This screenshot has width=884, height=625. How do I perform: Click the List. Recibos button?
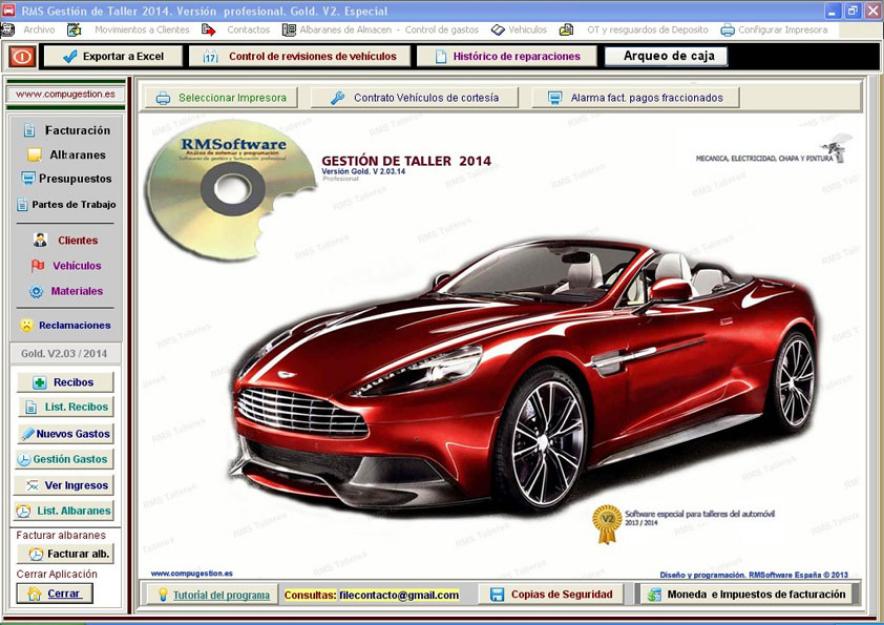coord(65,407)
